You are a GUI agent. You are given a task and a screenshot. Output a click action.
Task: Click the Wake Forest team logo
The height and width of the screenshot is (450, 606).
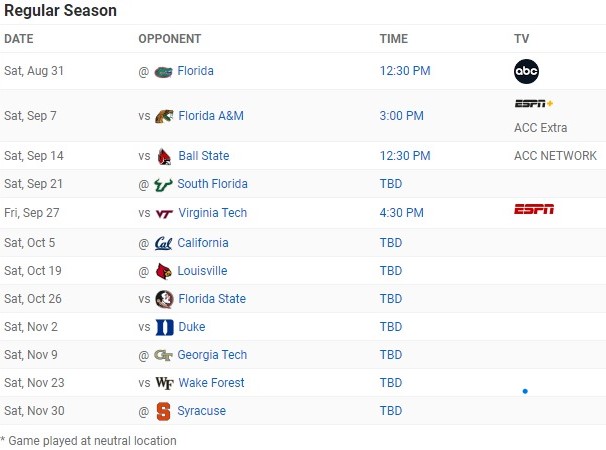pos(164,383)
